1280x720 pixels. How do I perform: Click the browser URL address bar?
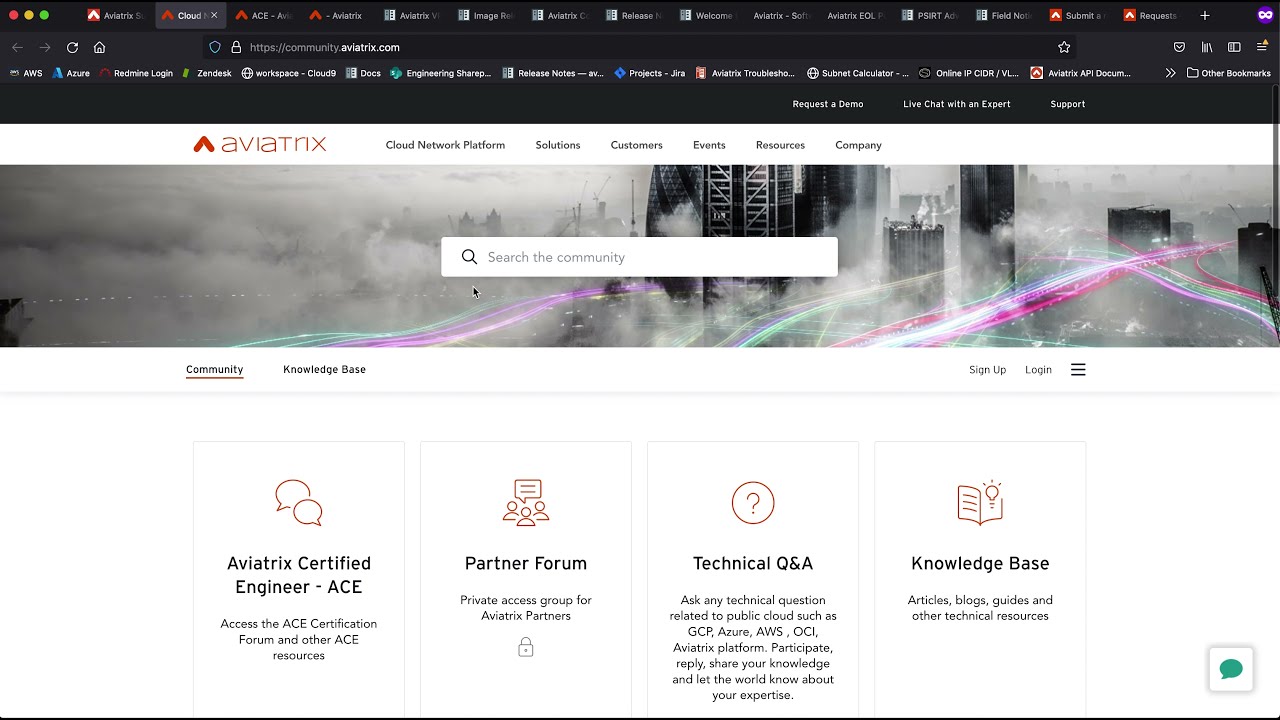pyautogui.click(x=640, y=47)
